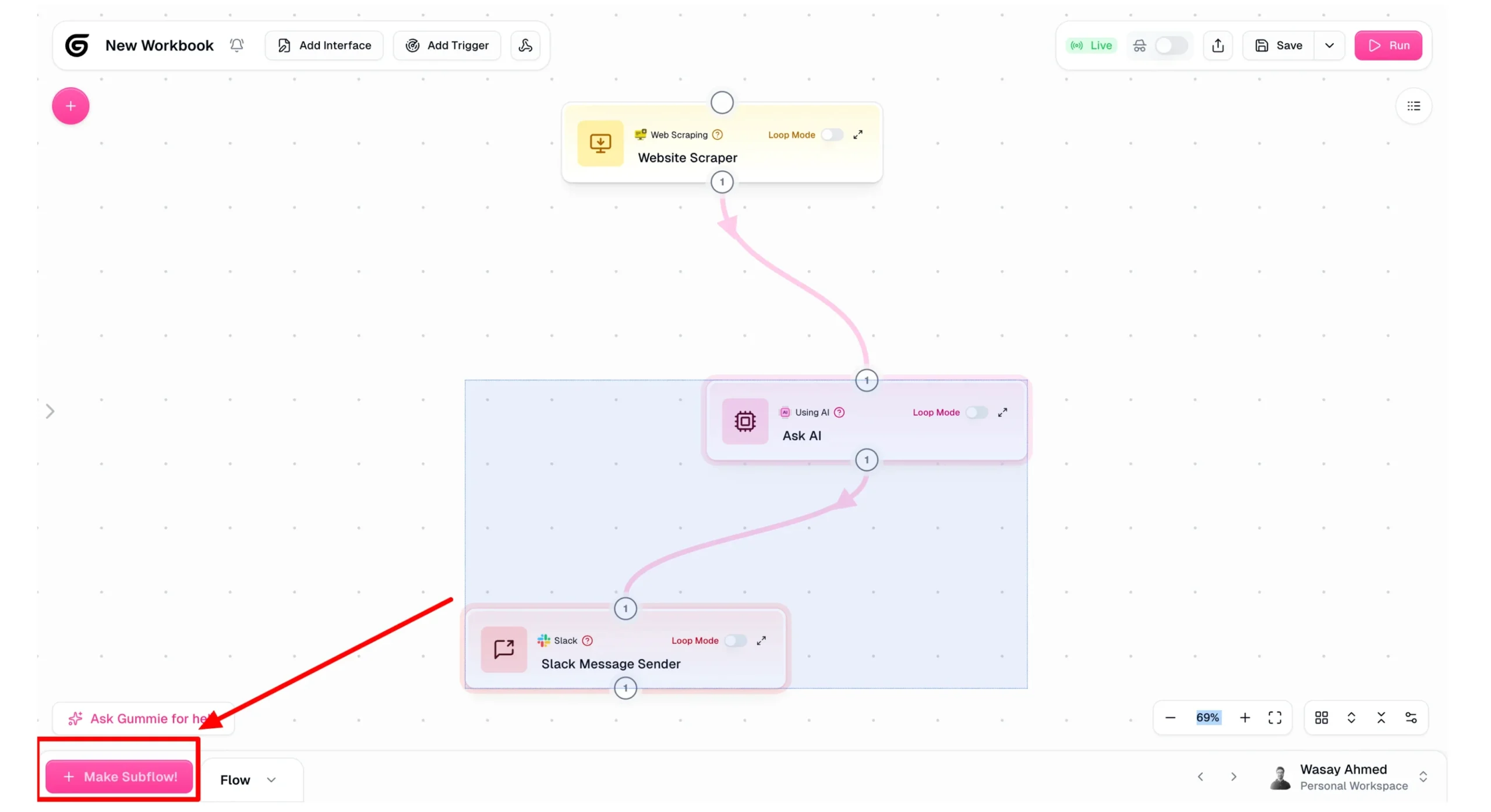Go back with the left arrow
This screenshot has height=812, width=1491.
coord(1200,777)
